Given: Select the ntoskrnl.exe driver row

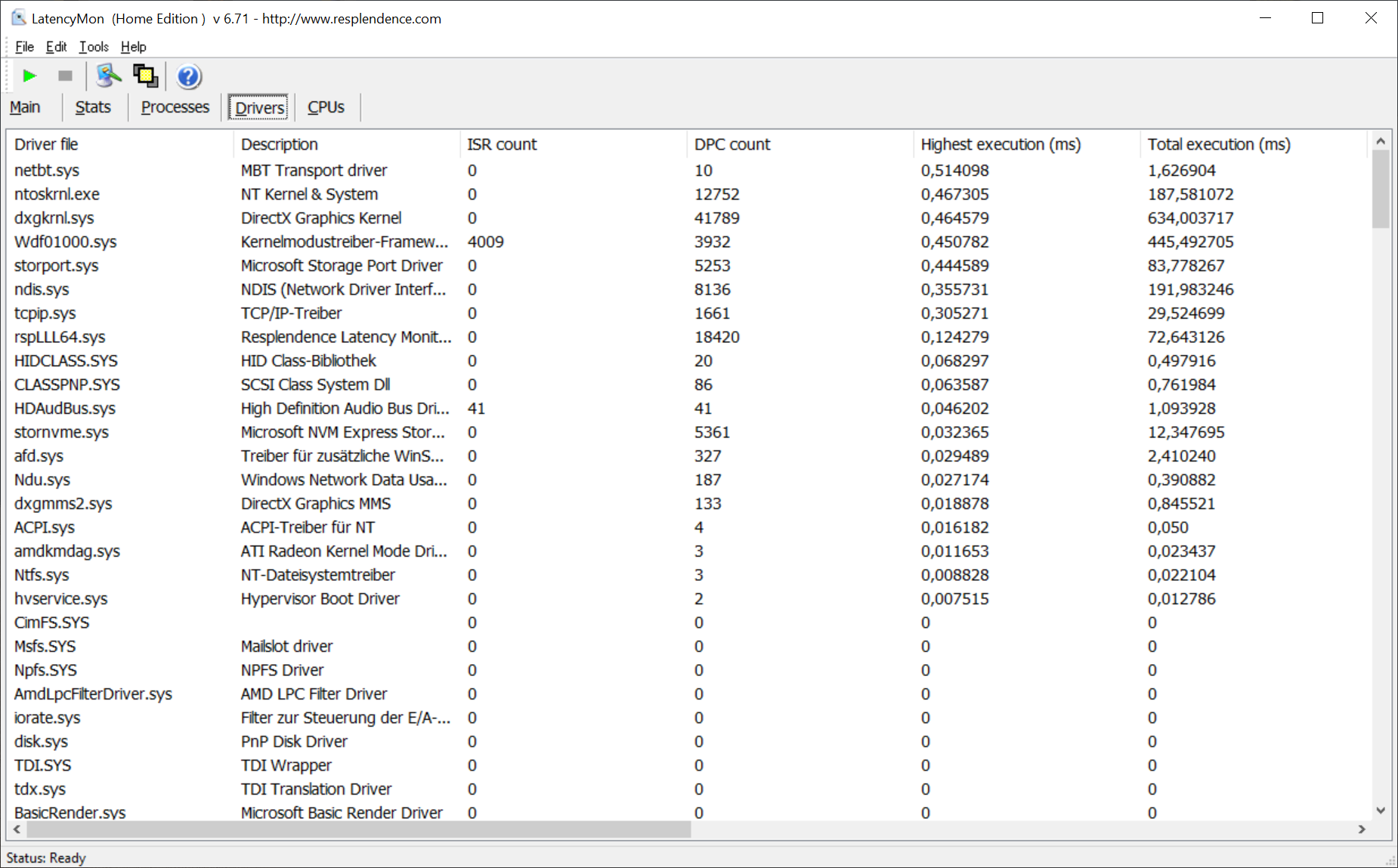Looking at the screenshot, I should (x=689, y=194).
